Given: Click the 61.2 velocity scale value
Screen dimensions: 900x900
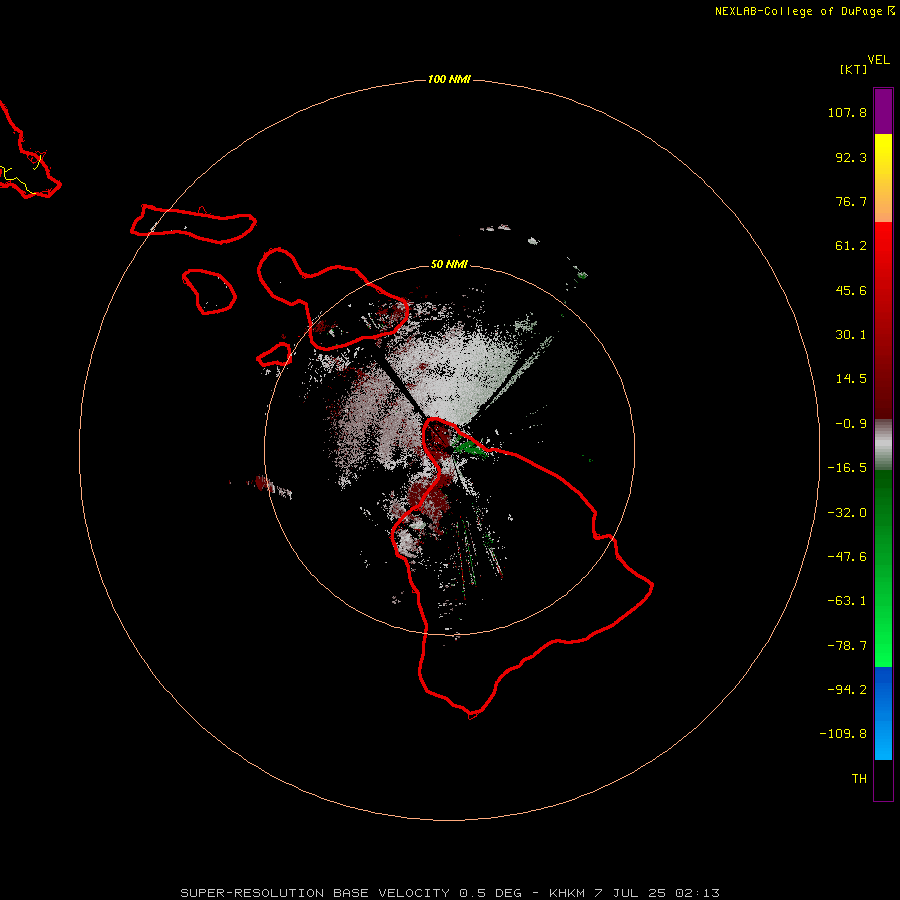Looking at the screenshot, I should tap(851, 246).
